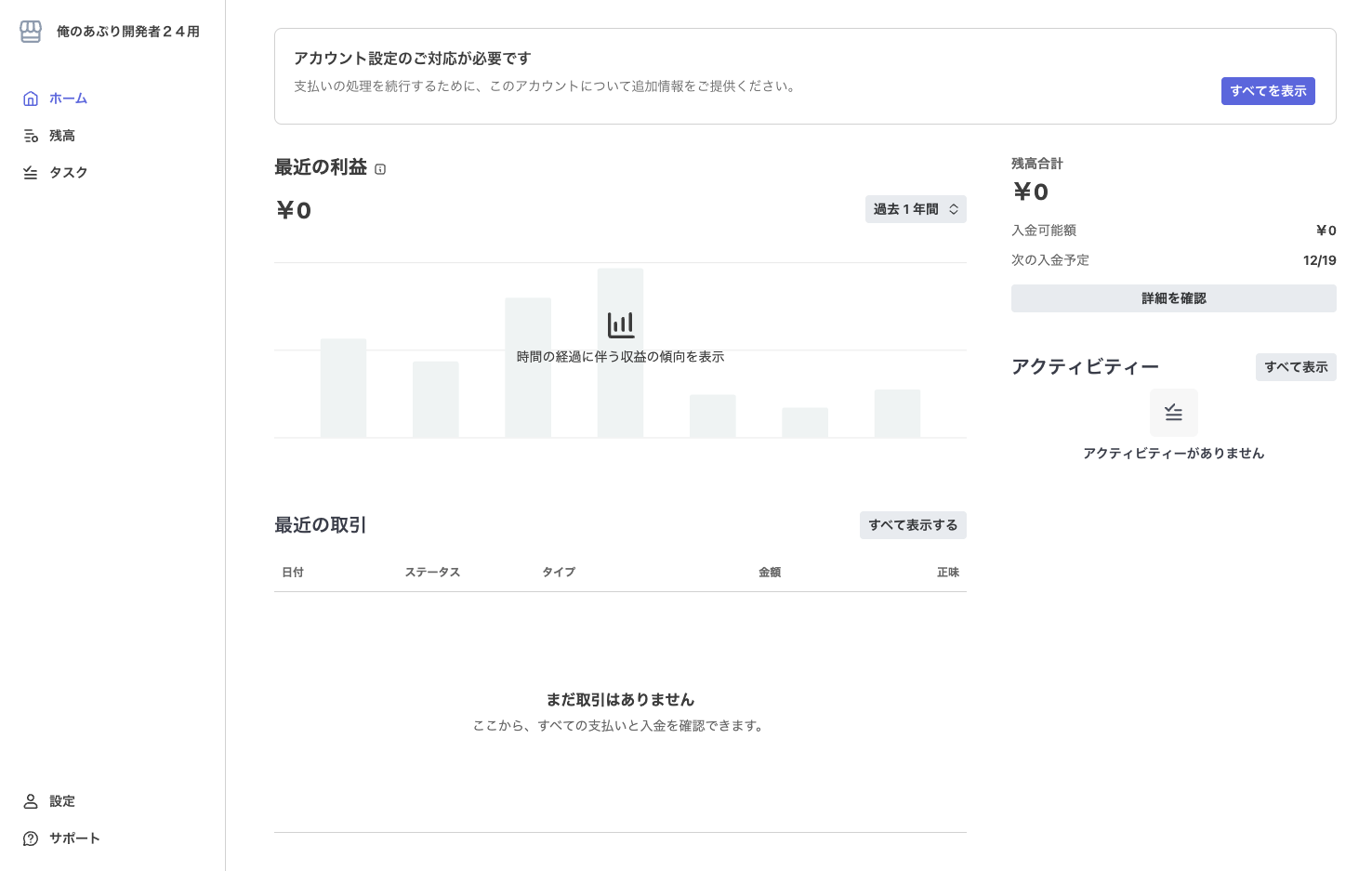Screen dimensions: 1372x871
Task: Click the tallest bar in profit chart
Action: pyautogui.click(x=620, y=351)
